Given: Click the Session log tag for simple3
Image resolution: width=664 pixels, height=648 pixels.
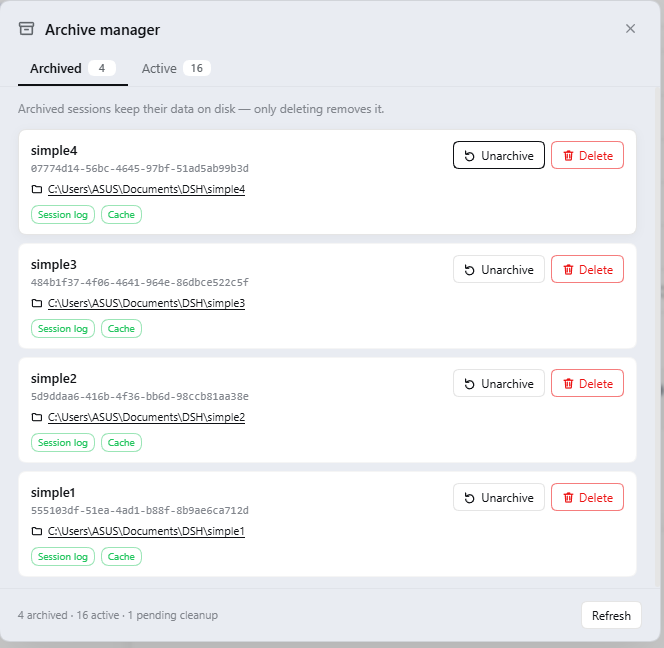Looking at the screenshot, I should [x=63, y=329].
